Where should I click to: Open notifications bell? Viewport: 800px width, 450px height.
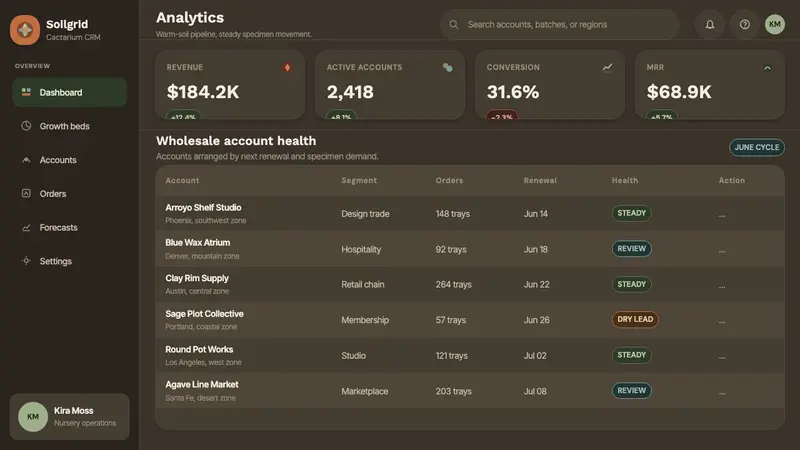click(710, 24)
